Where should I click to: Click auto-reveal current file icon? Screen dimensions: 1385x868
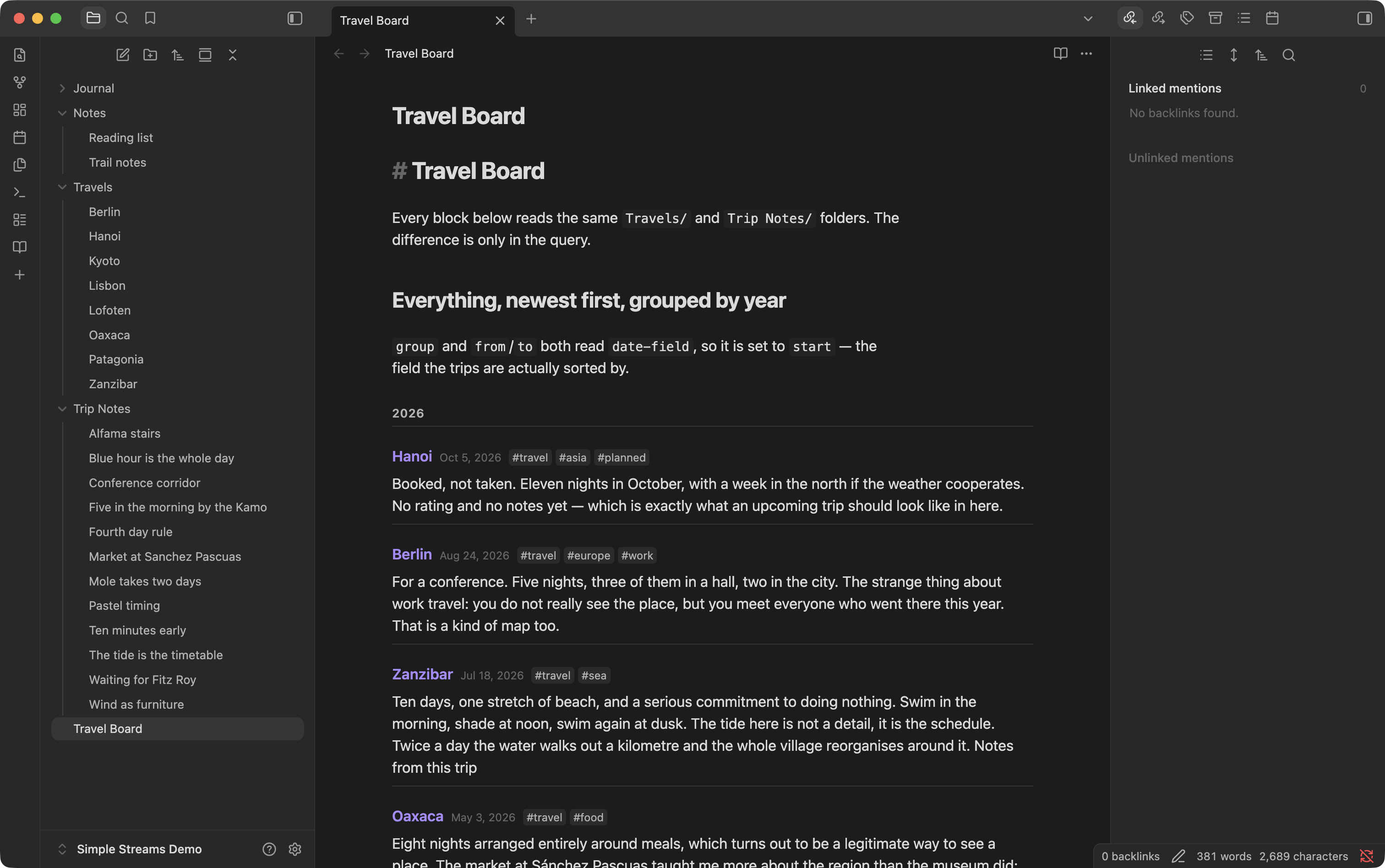point(205,55)
